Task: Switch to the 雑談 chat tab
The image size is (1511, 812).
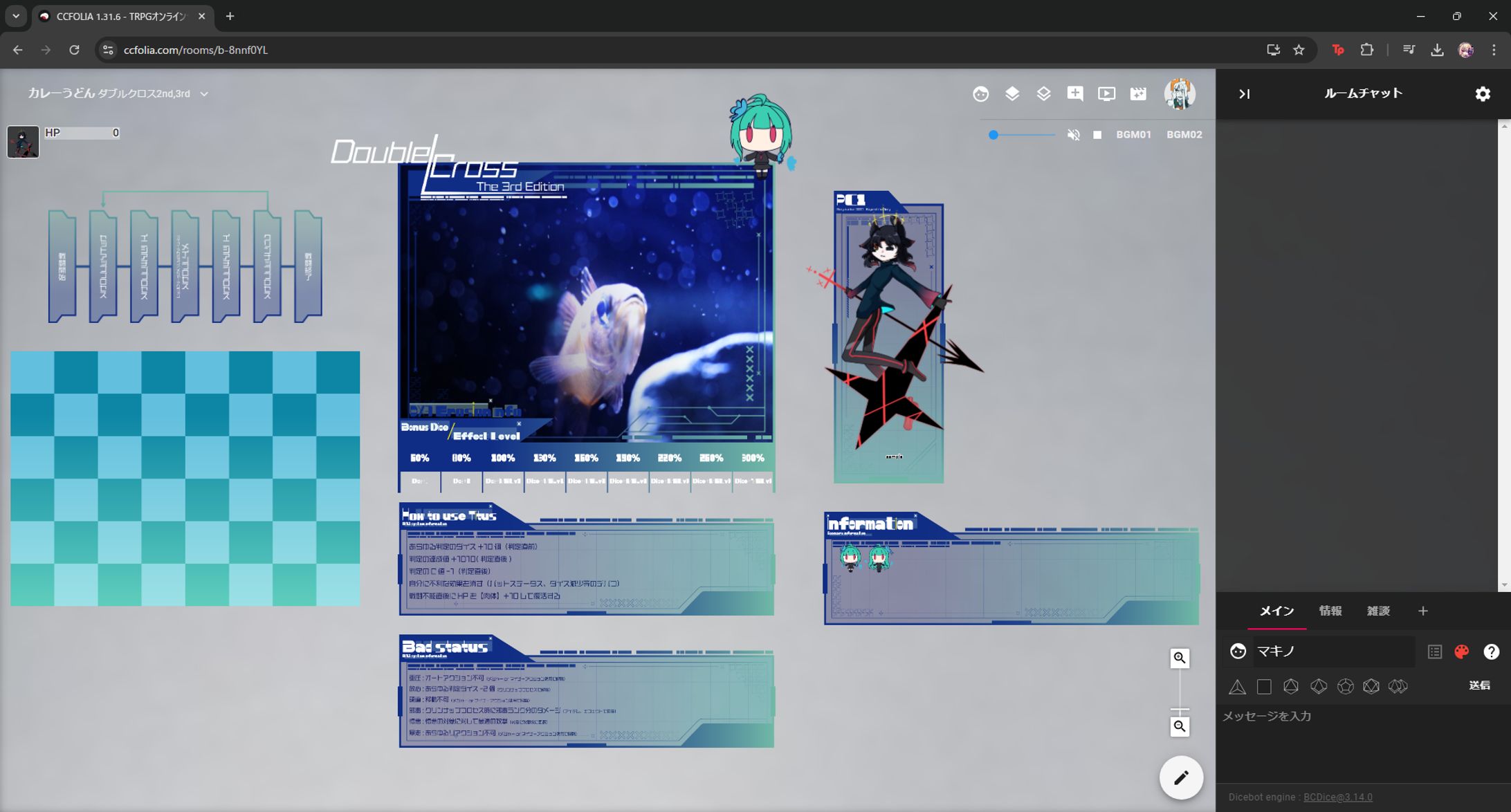Action: 1378,611
